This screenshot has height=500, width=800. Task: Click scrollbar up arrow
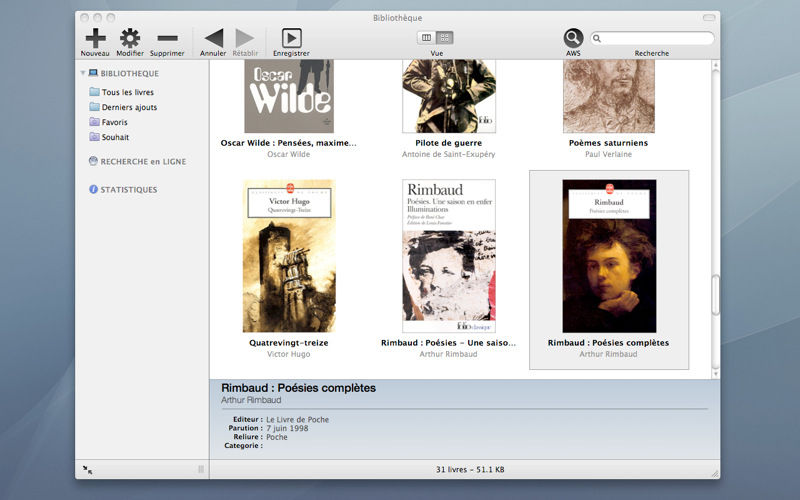[x=715, y=65]
